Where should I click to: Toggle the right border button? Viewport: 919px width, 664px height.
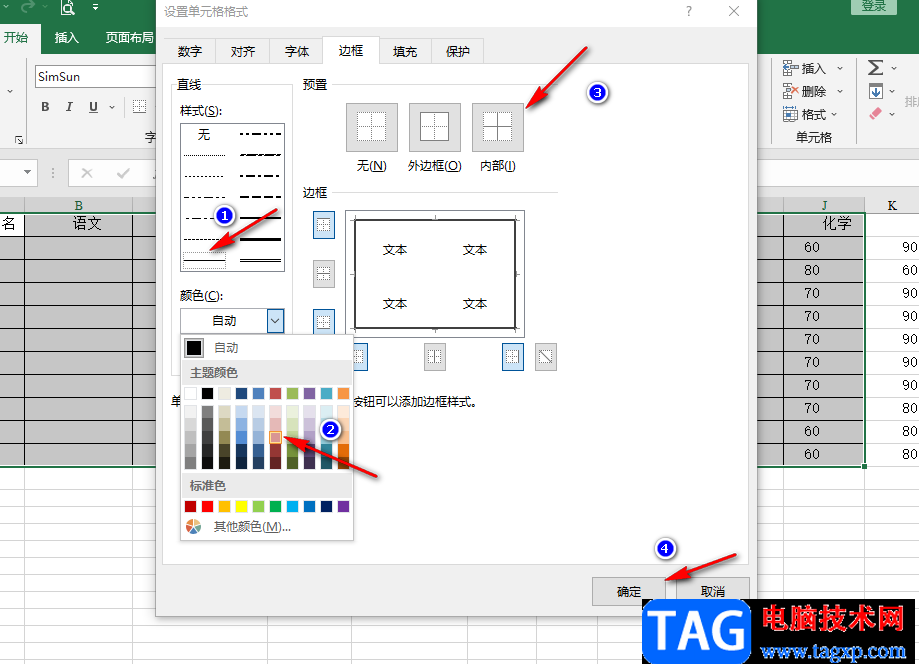point(513,357)
